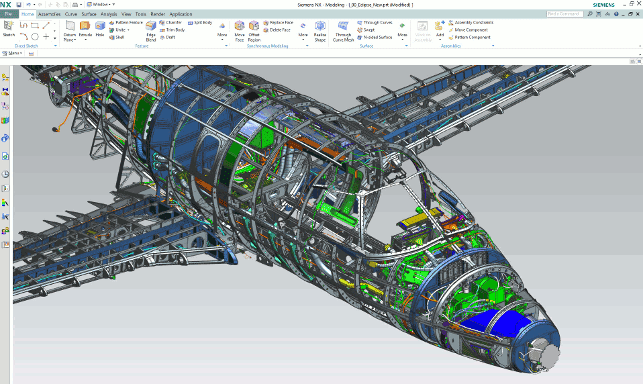Click the command finder search icon
Image resolution: width=643 pixels, height=384 pixels.
click(x=590, y=14)
